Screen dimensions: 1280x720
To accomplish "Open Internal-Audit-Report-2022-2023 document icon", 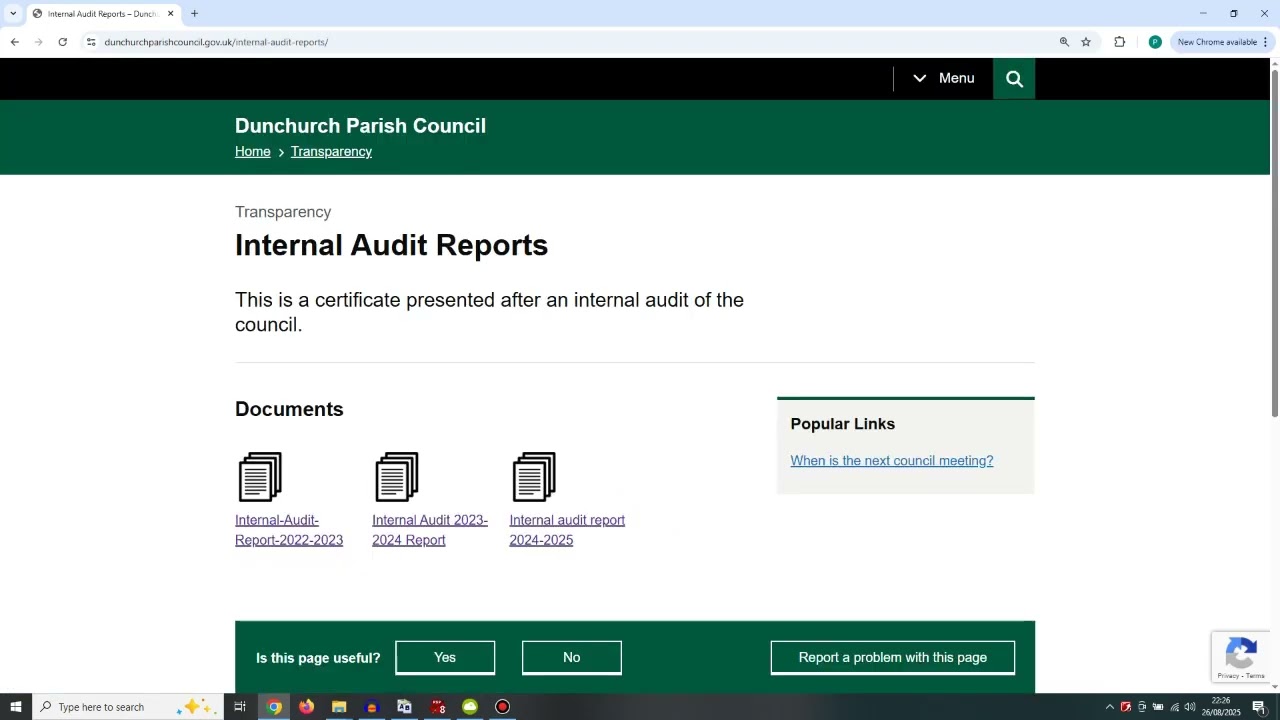I will pyautogui.click(x=260, y=477).
